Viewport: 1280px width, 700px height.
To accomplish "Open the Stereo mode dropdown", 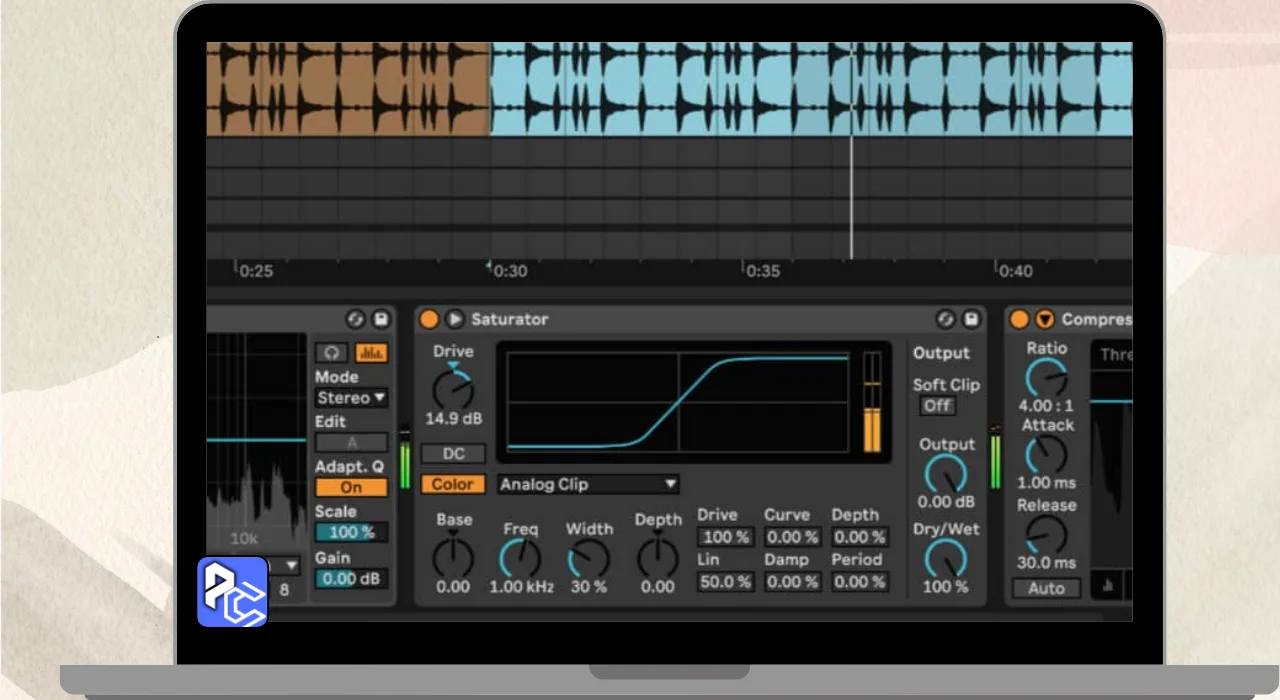I will 351,398.
